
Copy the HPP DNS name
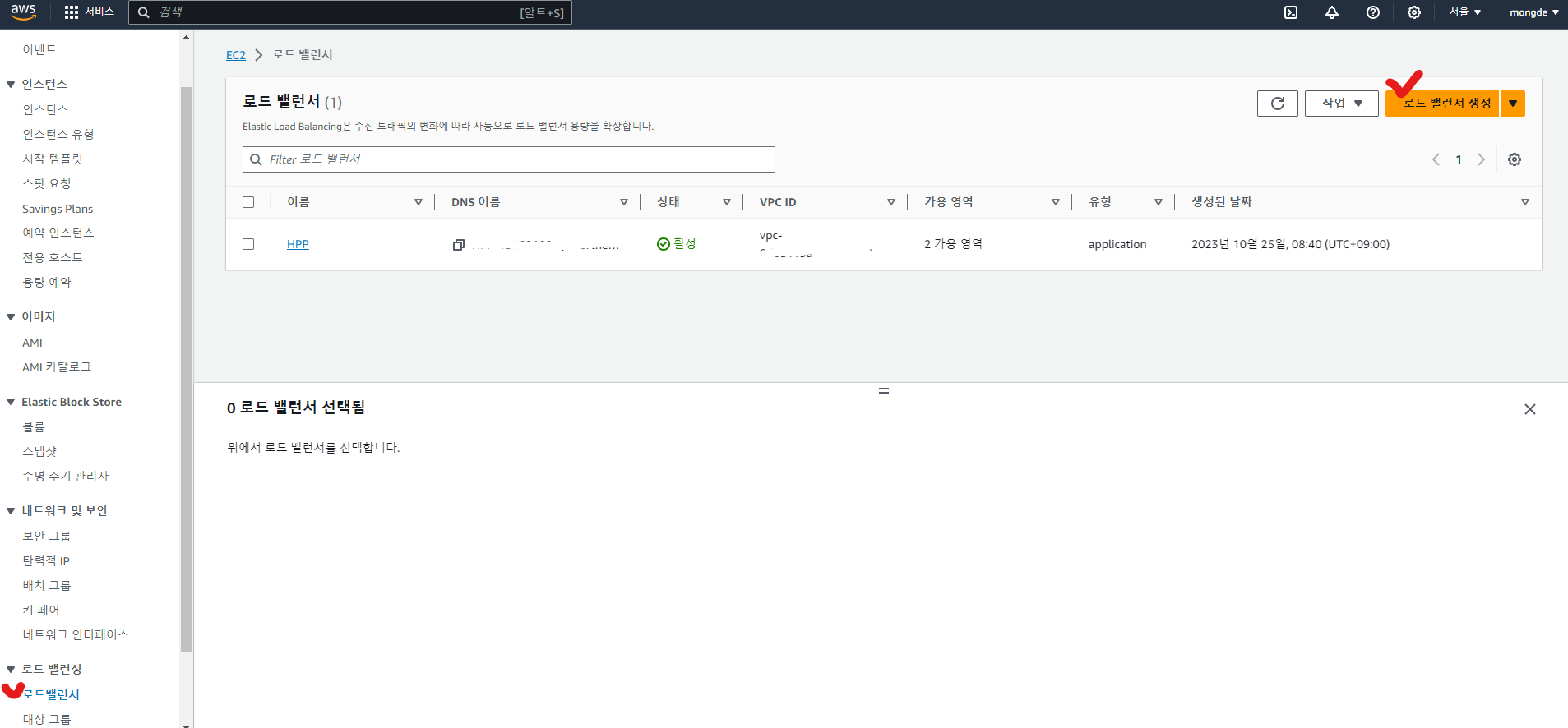coord(459,244)
